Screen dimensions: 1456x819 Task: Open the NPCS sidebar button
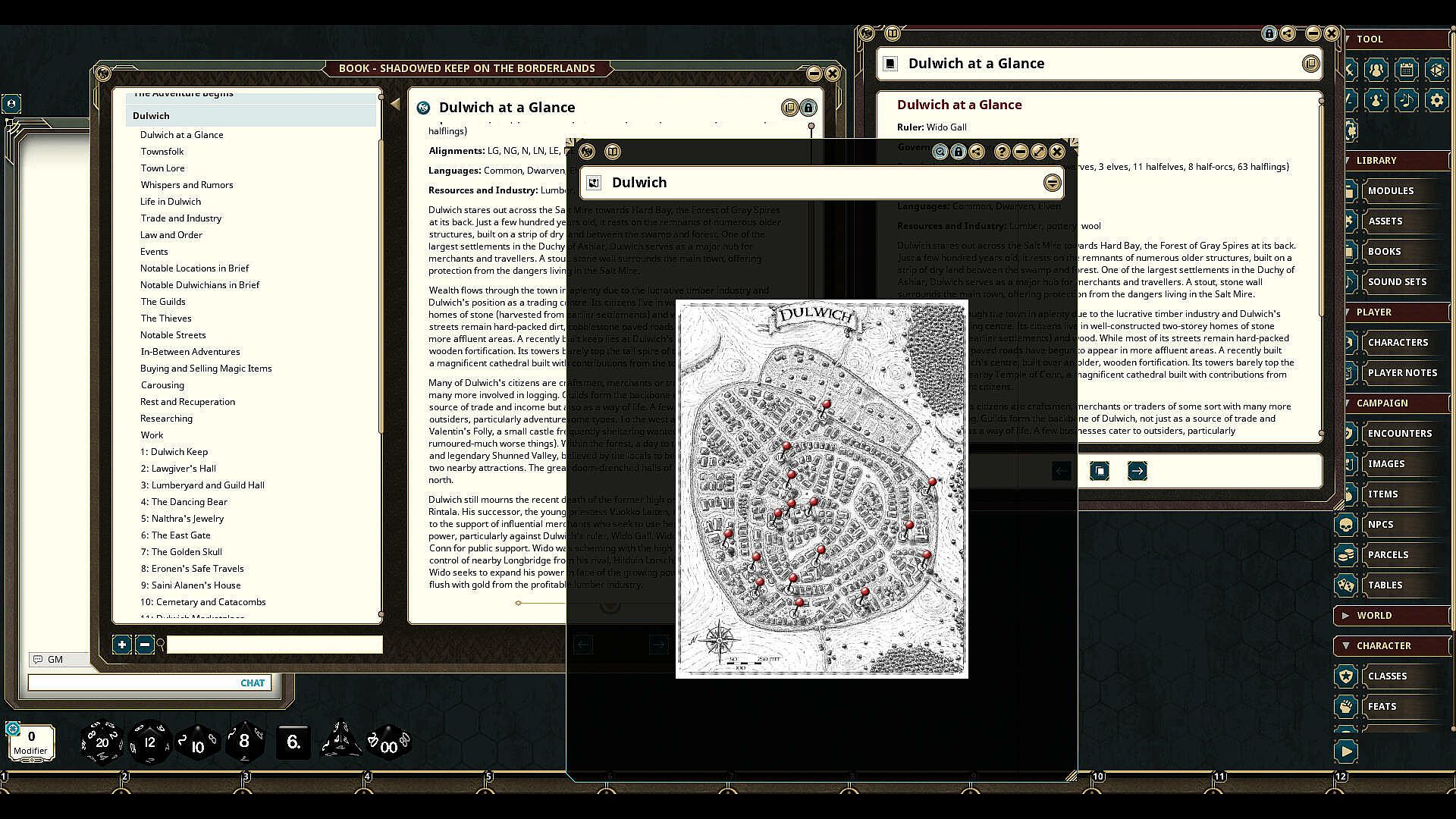coord(1380,524)
